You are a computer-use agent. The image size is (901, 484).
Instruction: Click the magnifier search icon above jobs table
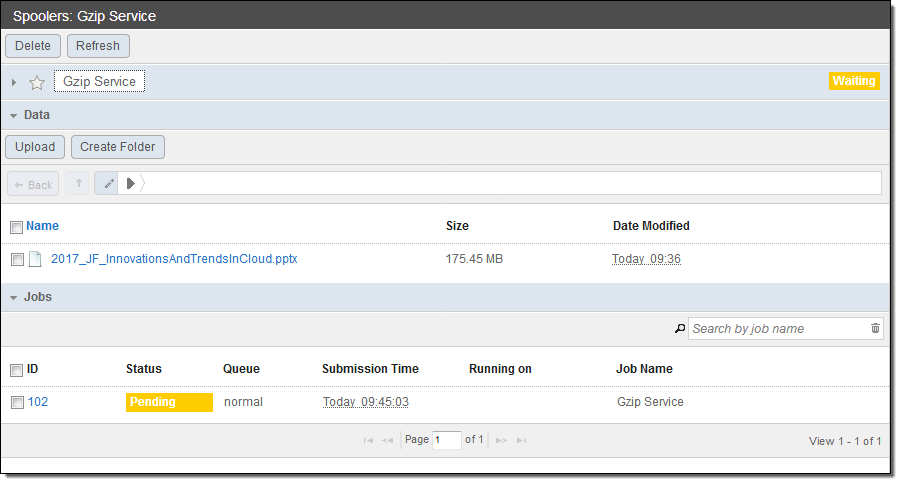[680, 328]
